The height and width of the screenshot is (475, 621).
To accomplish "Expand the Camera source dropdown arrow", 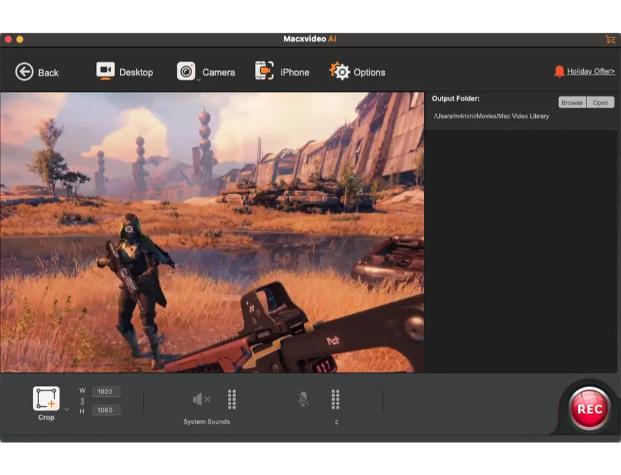I will point(199,80).
